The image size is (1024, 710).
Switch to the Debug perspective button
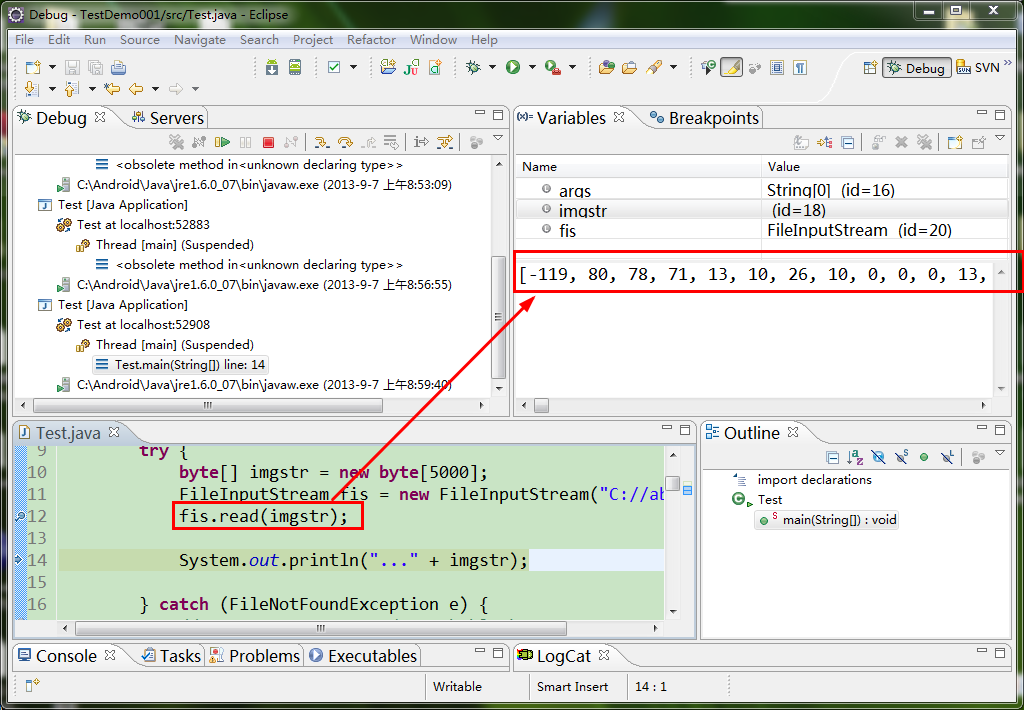(917, 68)
